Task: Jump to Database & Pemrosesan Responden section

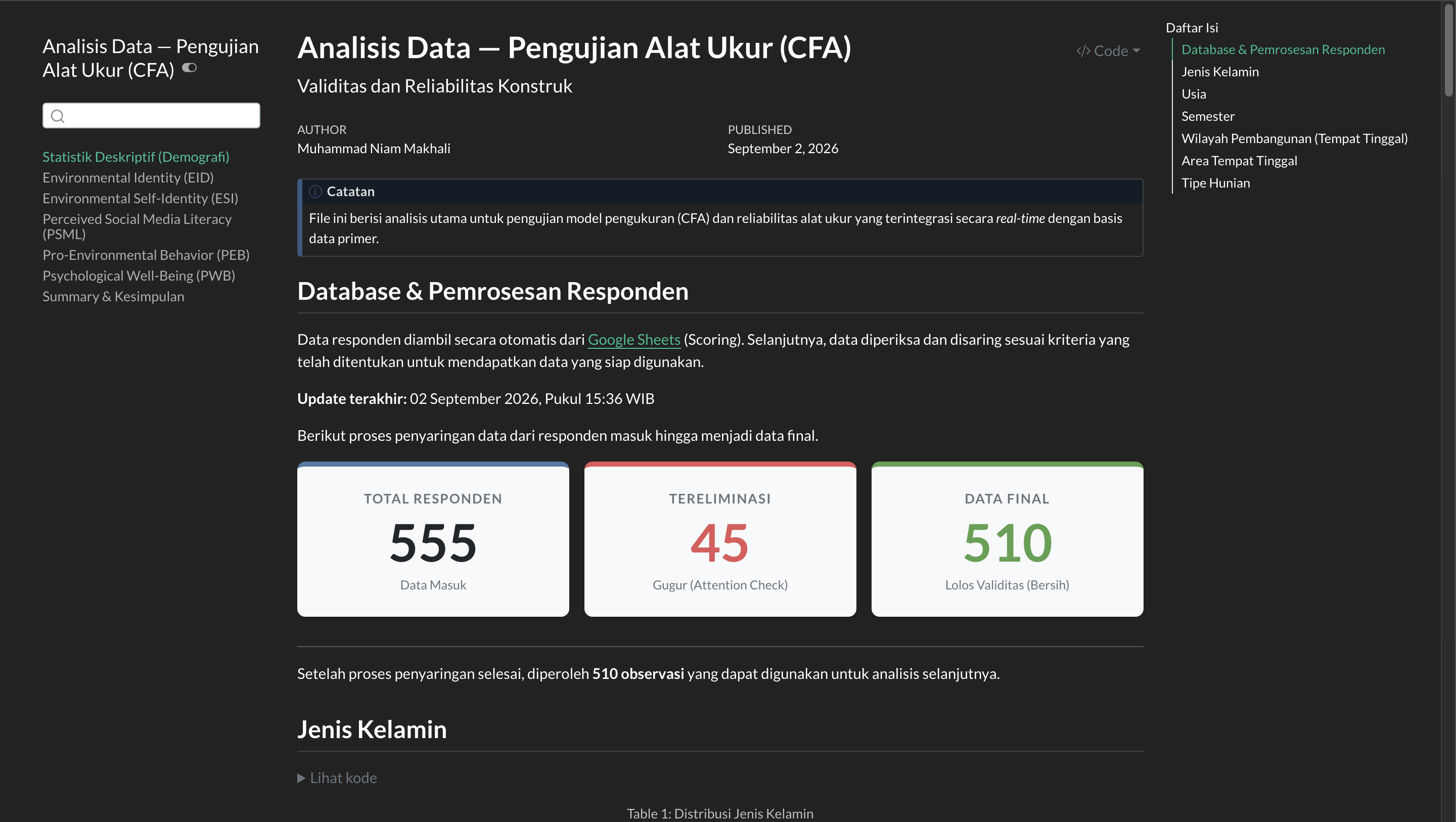Action: (1283, 50)
